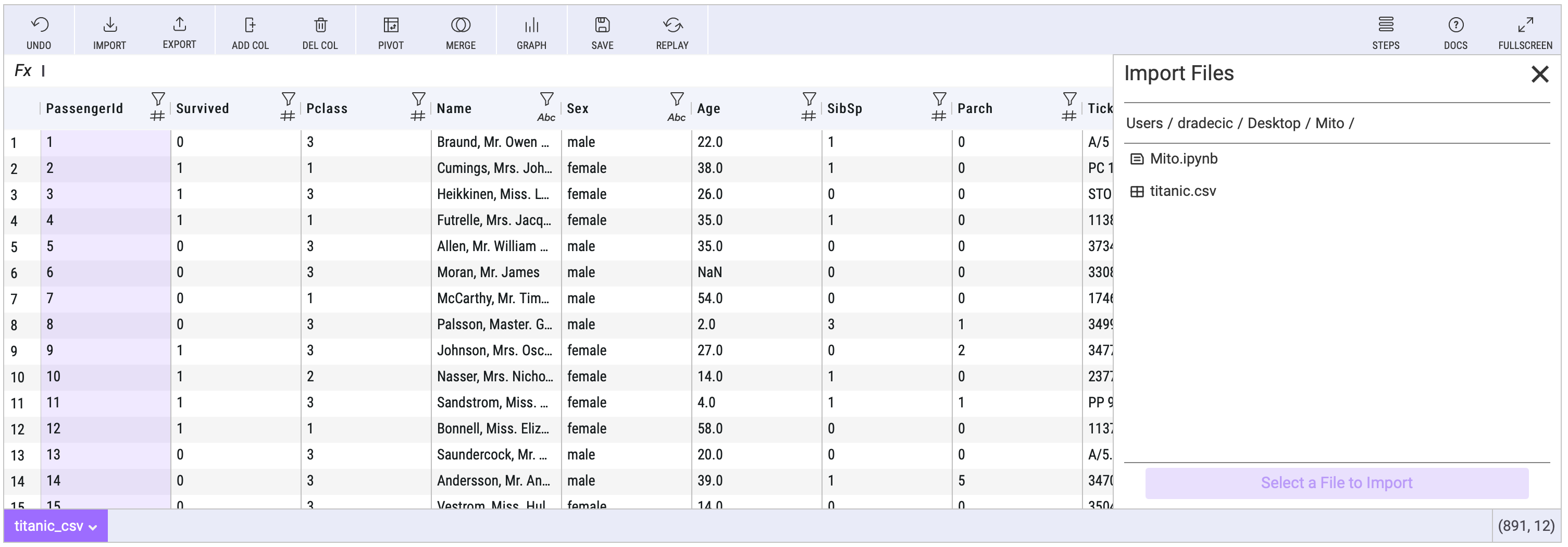Open the Graph tool

click(531, 25)
